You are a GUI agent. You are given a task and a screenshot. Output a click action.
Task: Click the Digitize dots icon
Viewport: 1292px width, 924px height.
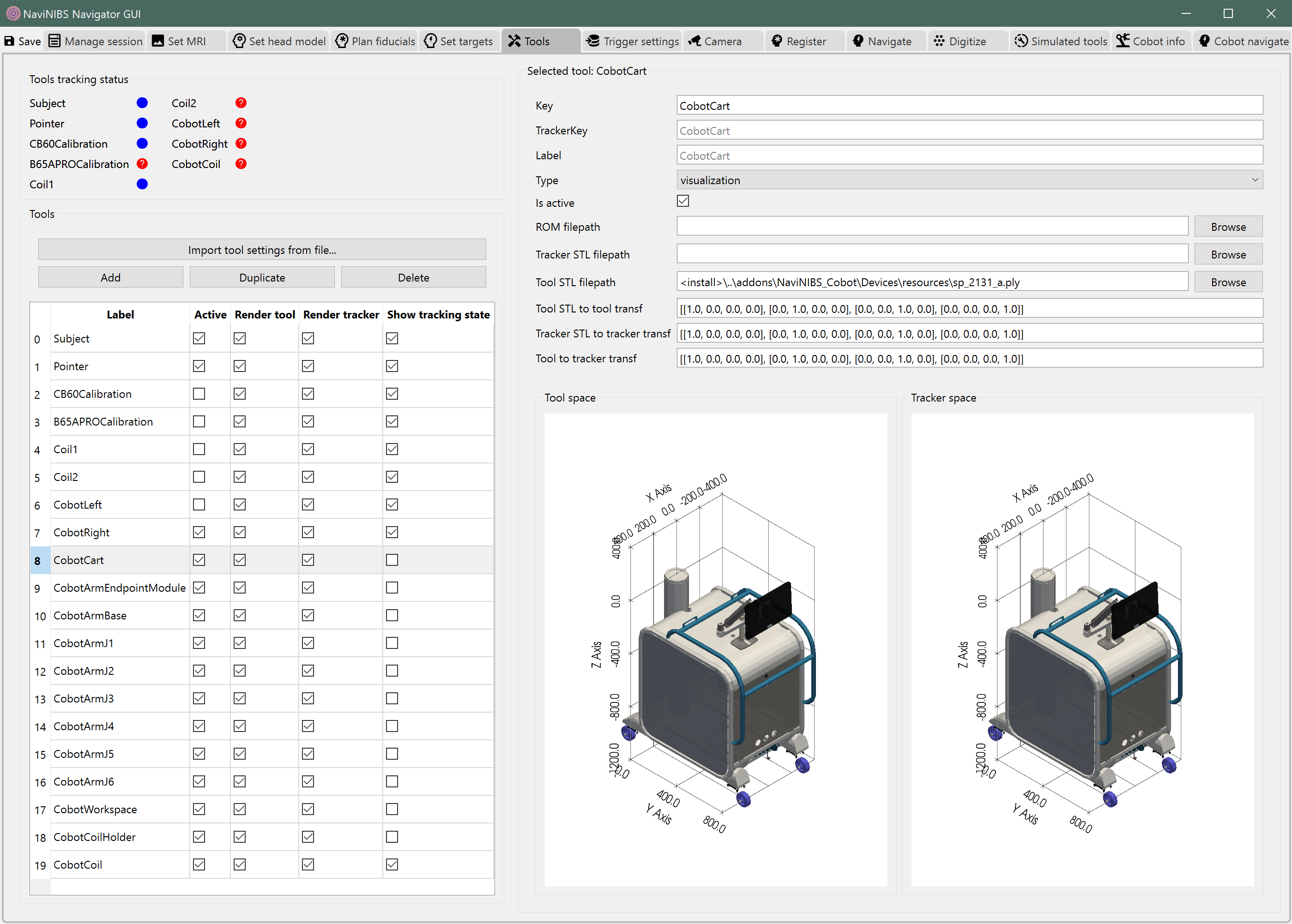click(x=939, y=41)
